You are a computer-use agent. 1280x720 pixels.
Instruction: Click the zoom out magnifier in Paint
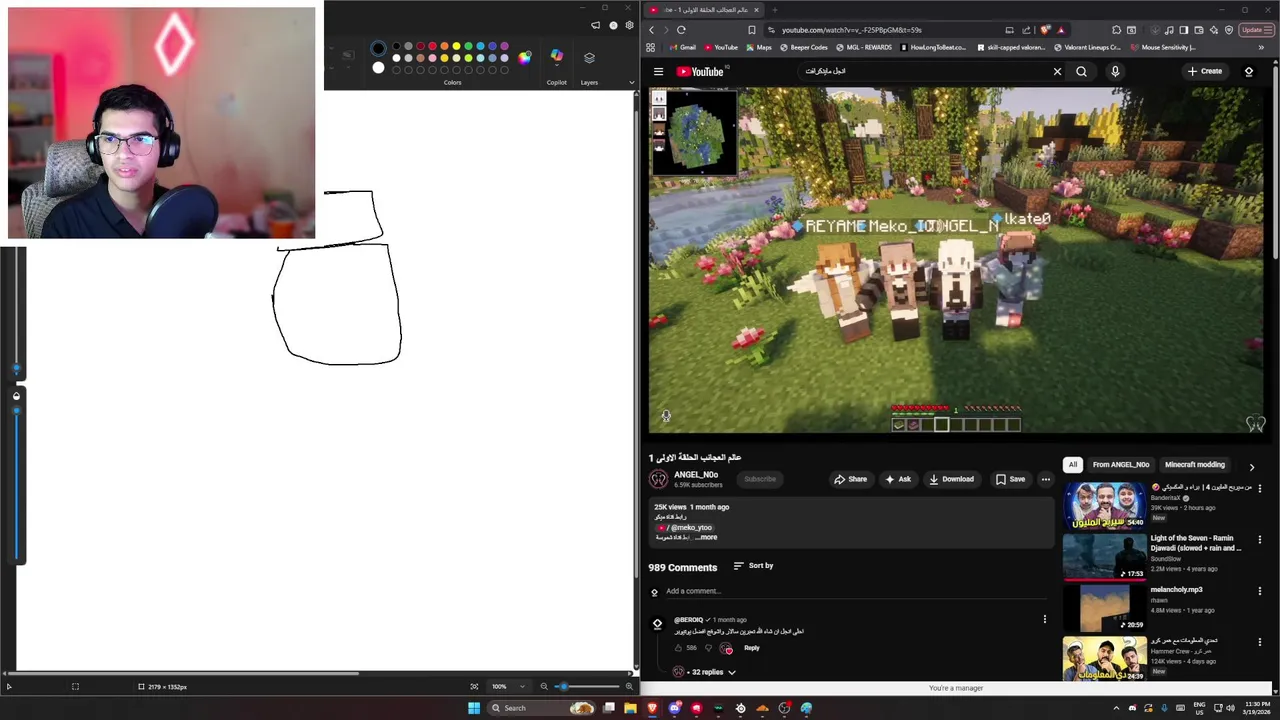click(x=544, y=686)
